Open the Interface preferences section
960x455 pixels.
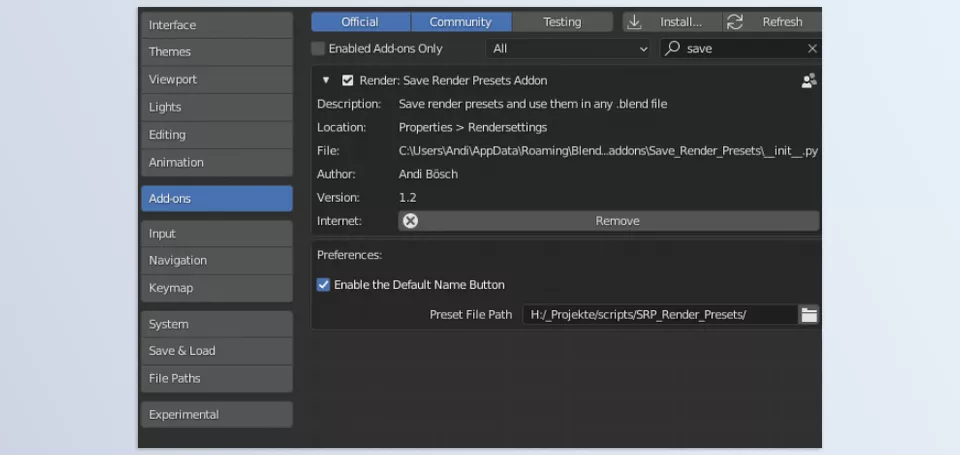tap(217, 25)
